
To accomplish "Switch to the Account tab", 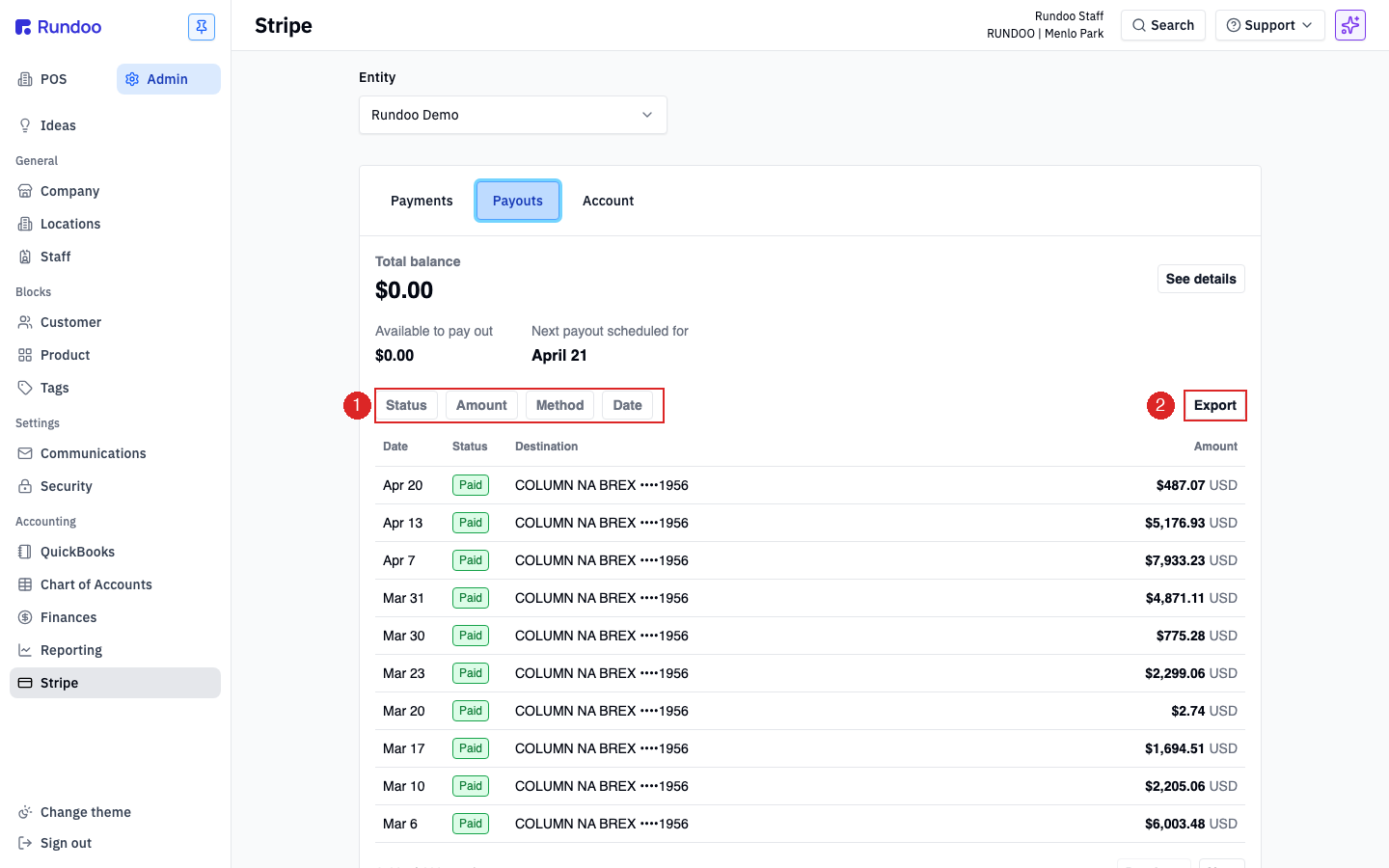I will (x=609, y=201).
